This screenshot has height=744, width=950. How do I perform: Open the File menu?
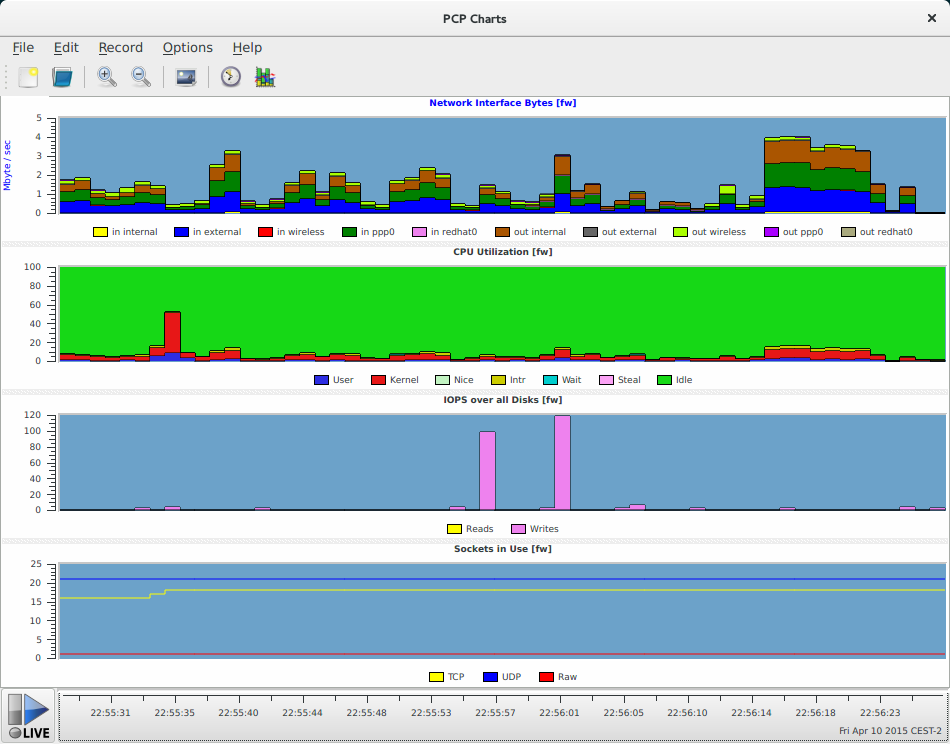click(23, 47)
